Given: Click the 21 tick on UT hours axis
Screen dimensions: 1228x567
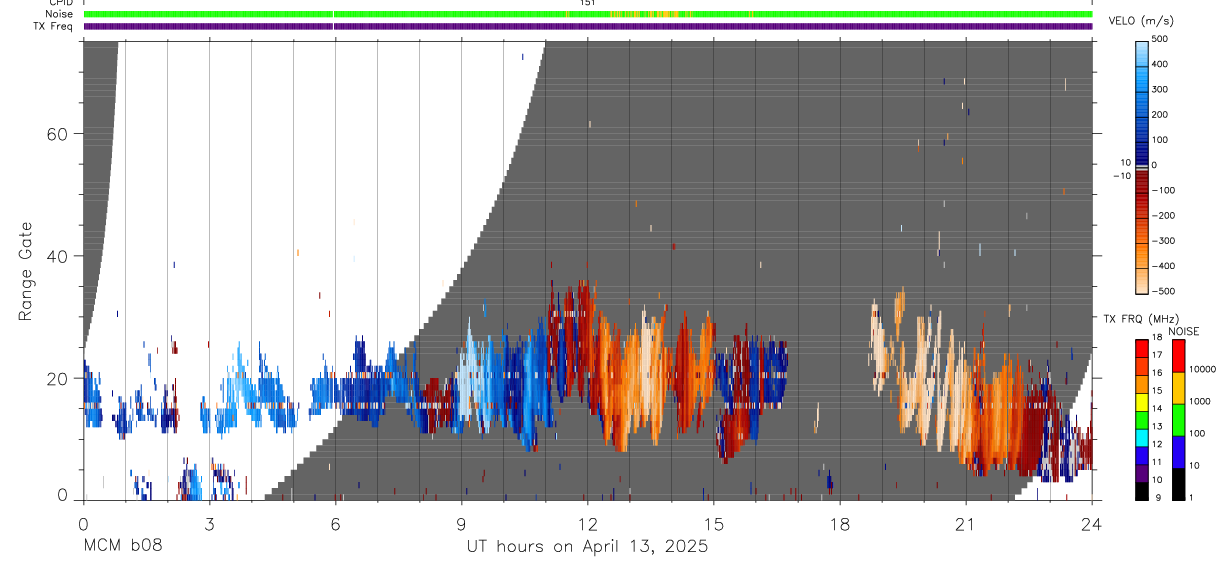Looking at the screenshot, I should click(965, 523).
